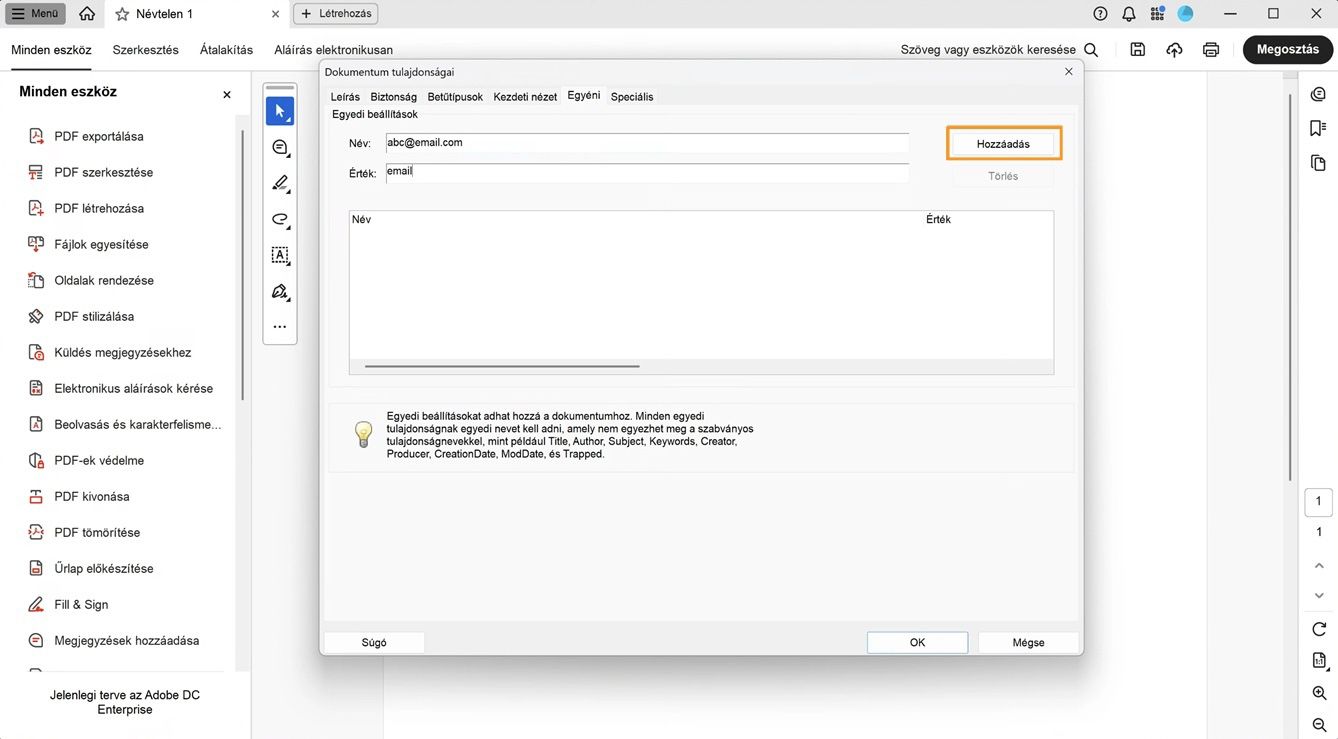This screenshot has width=1338, height=739.
Task: Go to previous page chevron up
Action: click(1319, 566)
